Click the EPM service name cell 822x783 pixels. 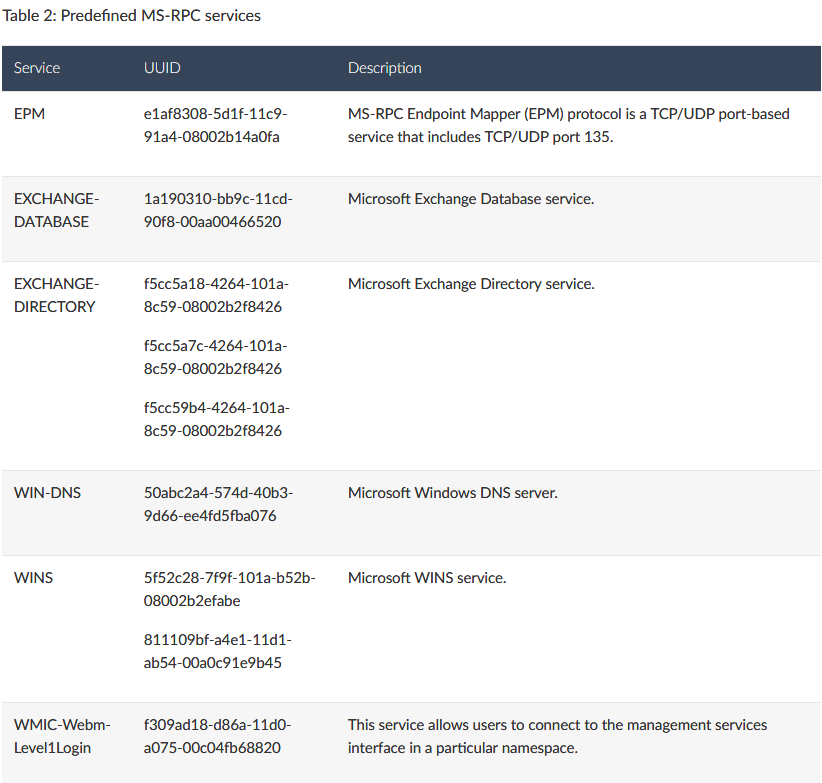click(29, 114)
